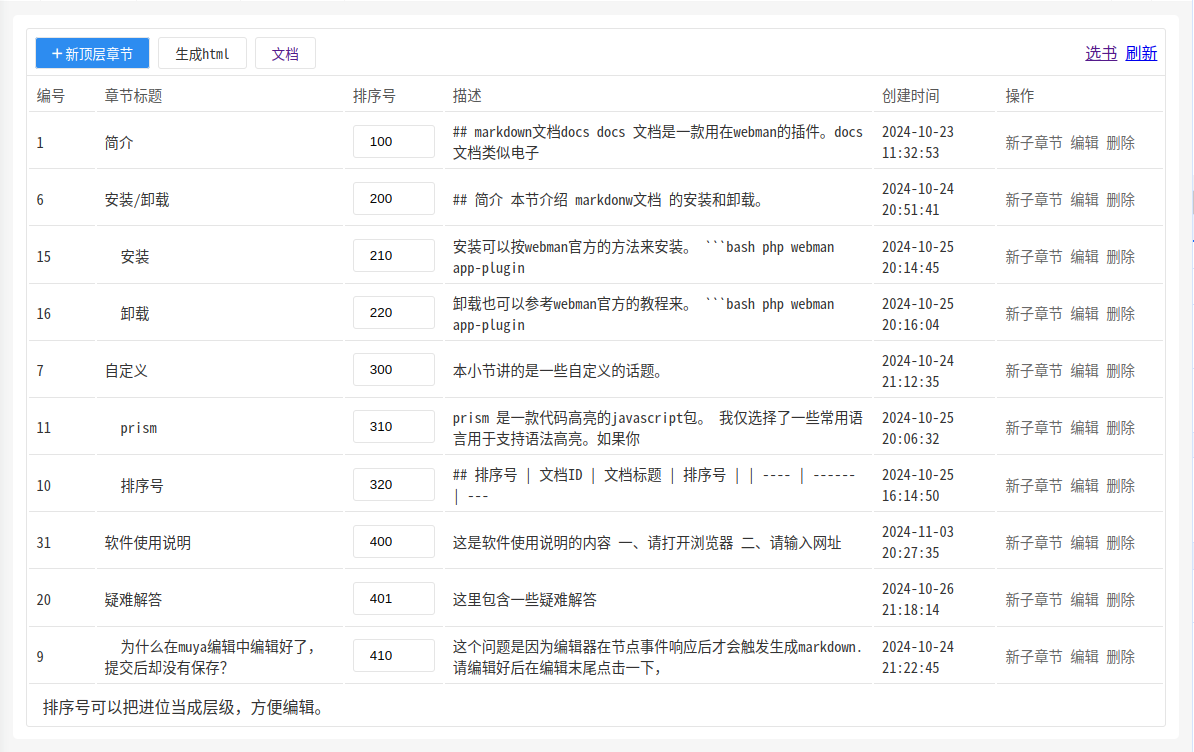Screen dimensions: 1194x752
Task: Click 删除 in the row numbered 9
Action: pyautogui.click(x=1120, y=658)
